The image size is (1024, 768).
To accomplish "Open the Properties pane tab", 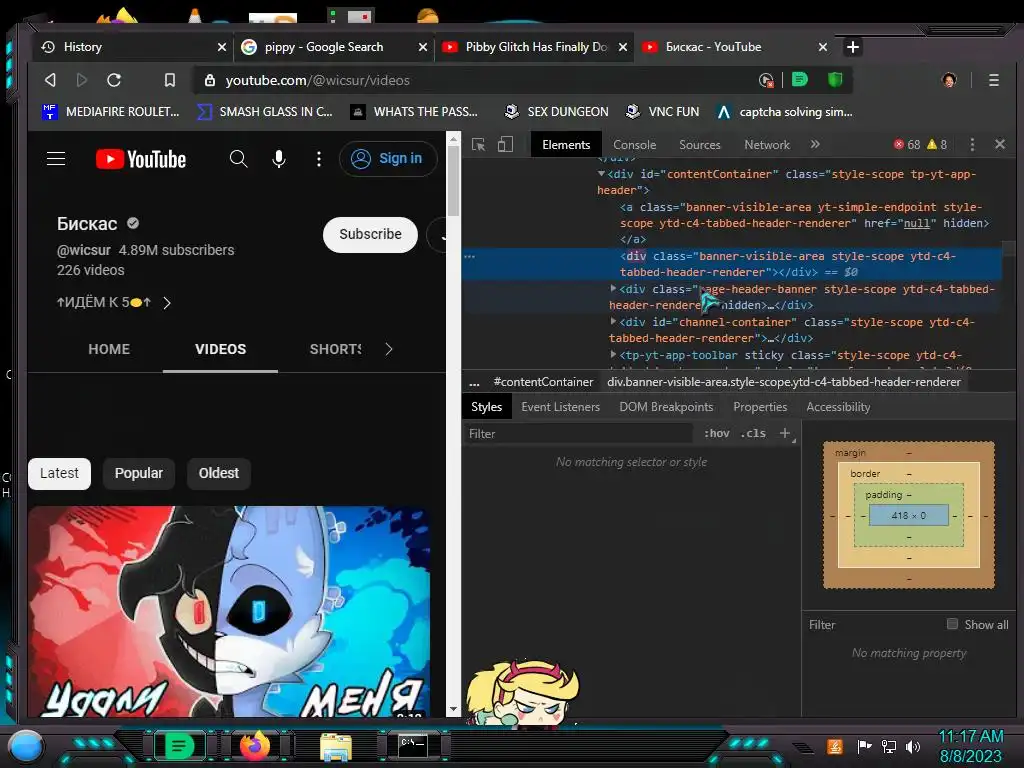I will coord(760,407).
